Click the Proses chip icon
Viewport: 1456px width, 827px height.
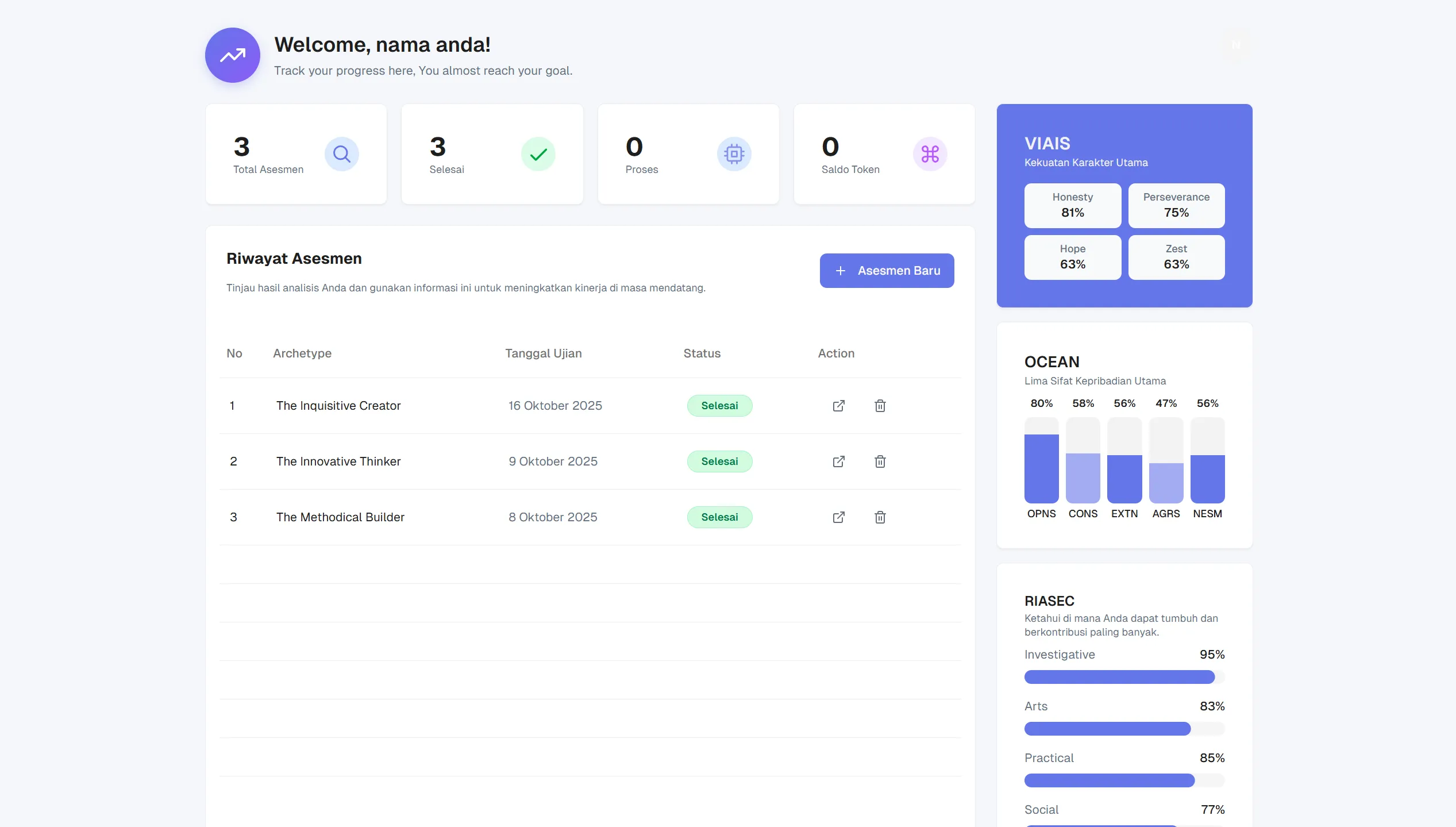tap(734, 154)
